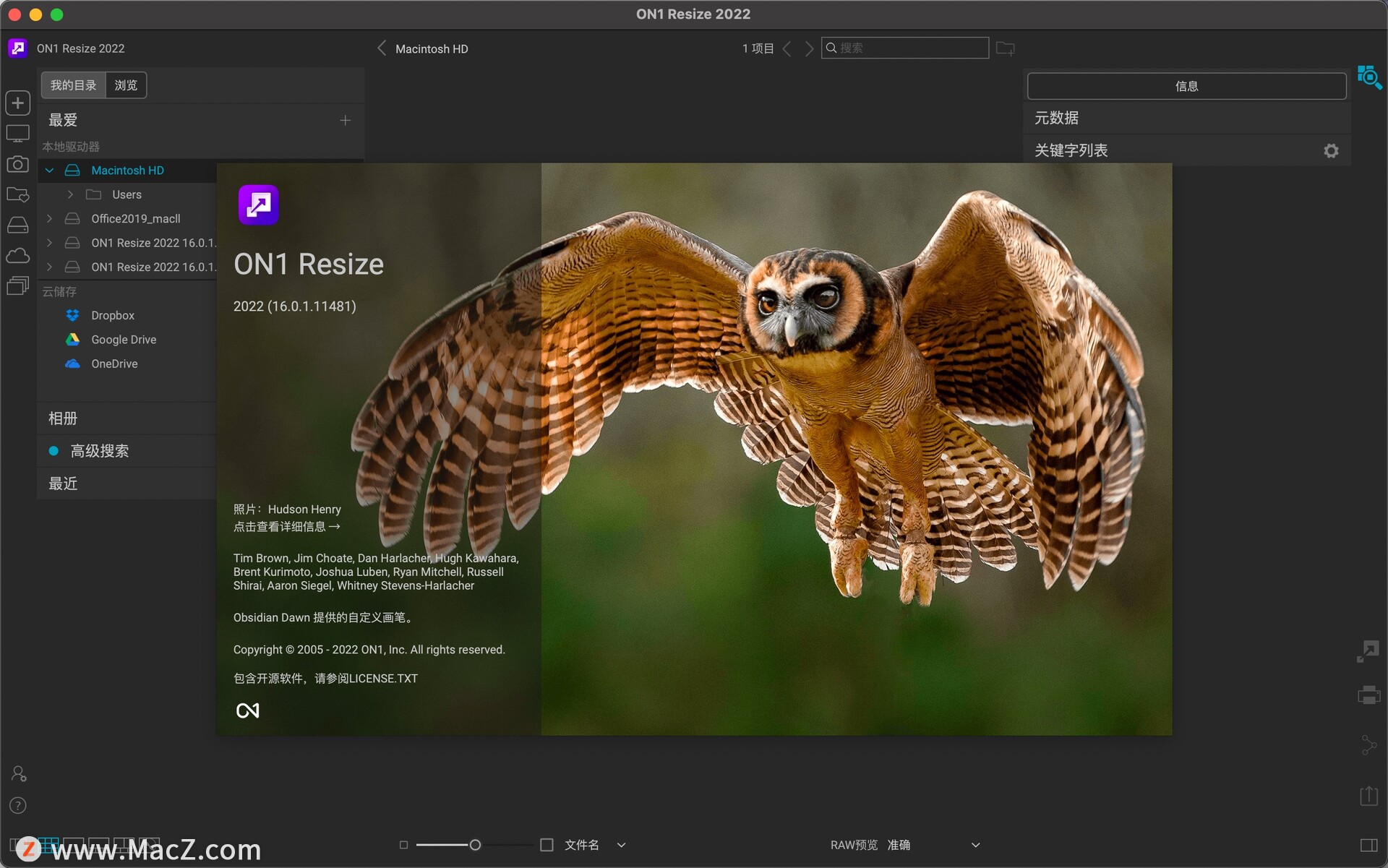Go to previous item arrow

787,48
